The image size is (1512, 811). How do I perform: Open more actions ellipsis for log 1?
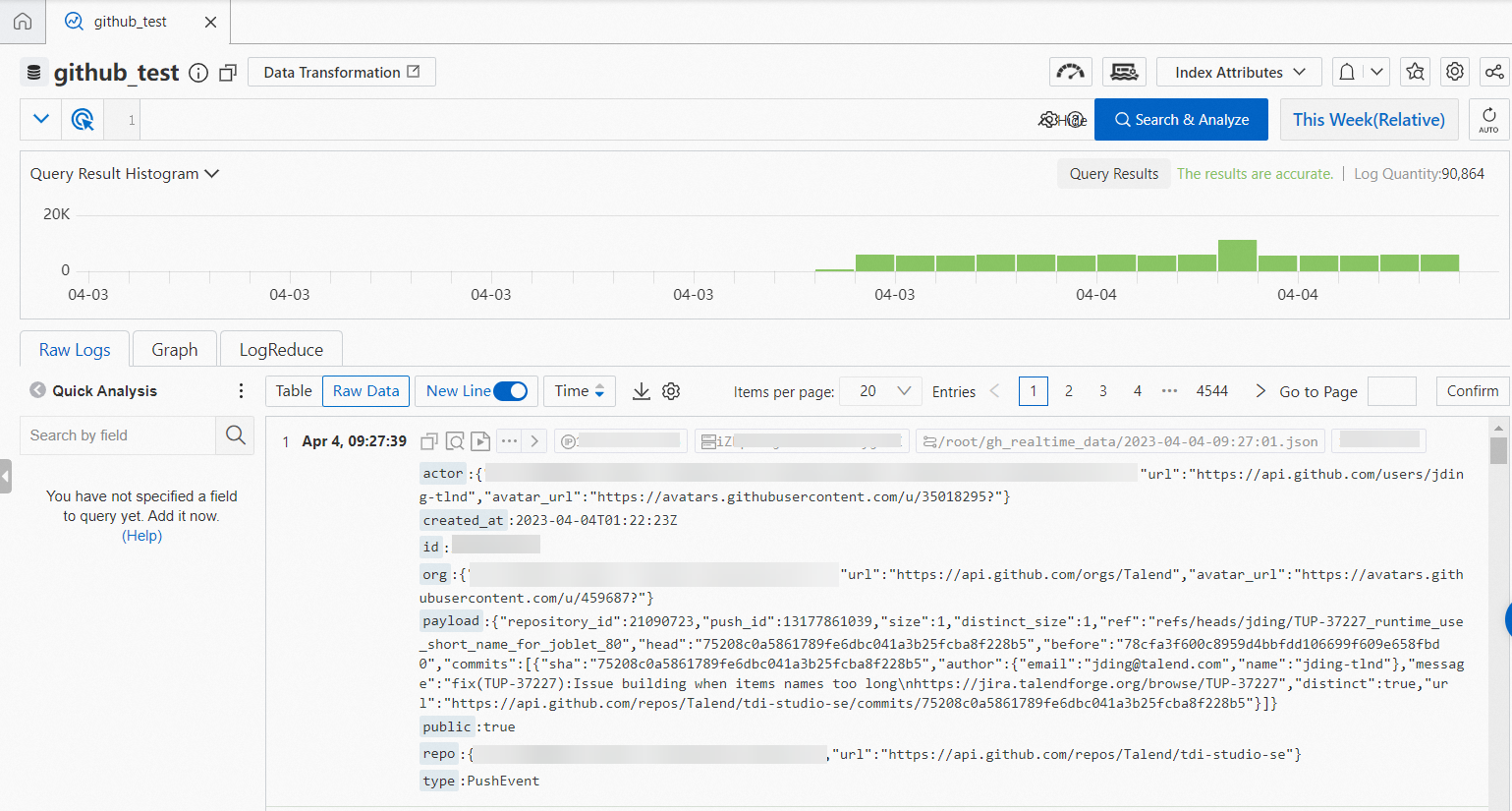click(x=509, y=441)
